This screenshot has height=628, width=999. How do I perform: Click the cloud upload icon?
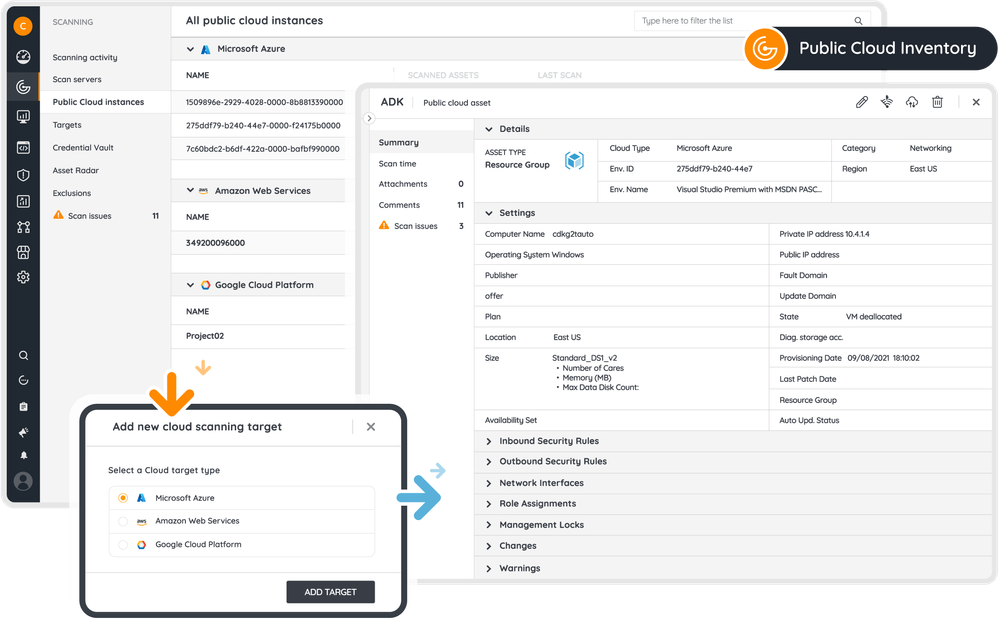pos(912,102)
